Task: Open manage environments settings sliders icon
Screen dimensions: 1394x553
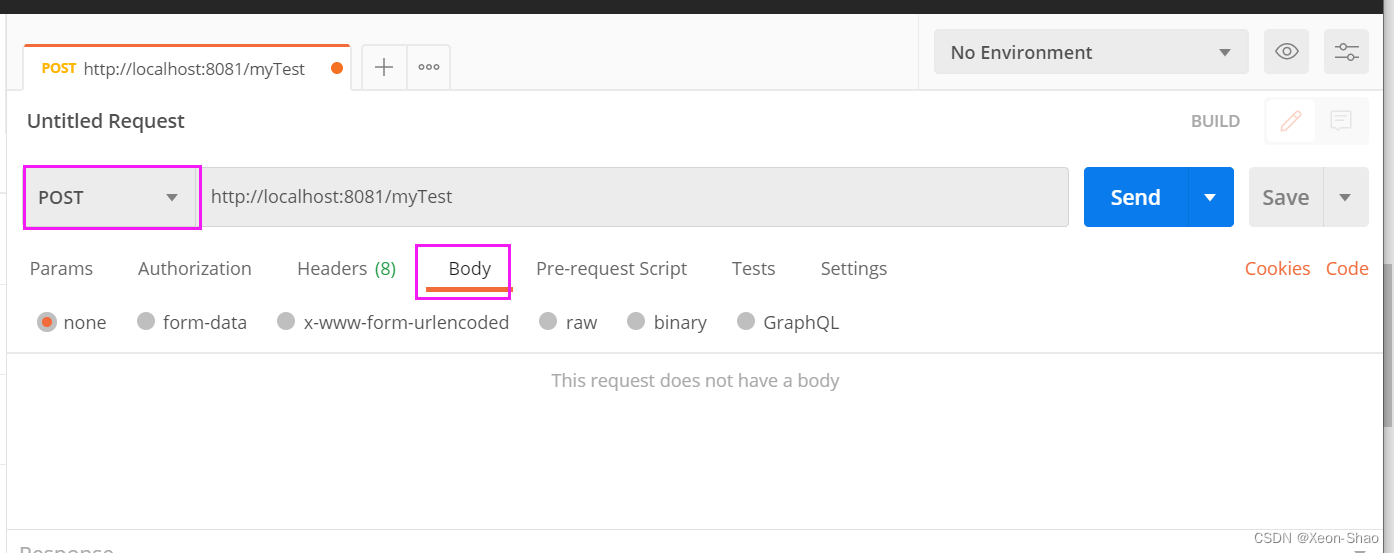Action: coord(1347,52)
